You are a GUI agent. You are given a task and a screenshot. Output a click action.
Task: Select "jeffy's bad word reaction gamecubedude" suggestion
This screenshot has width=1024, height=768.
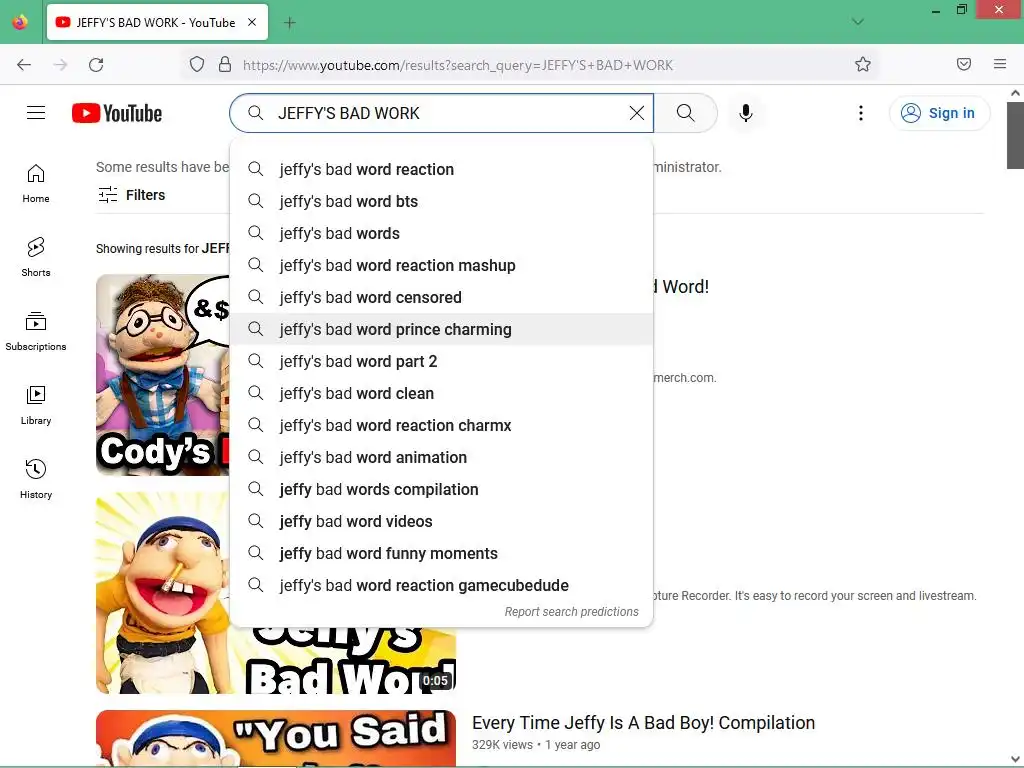pyautogui.click(x=441, y=585)
